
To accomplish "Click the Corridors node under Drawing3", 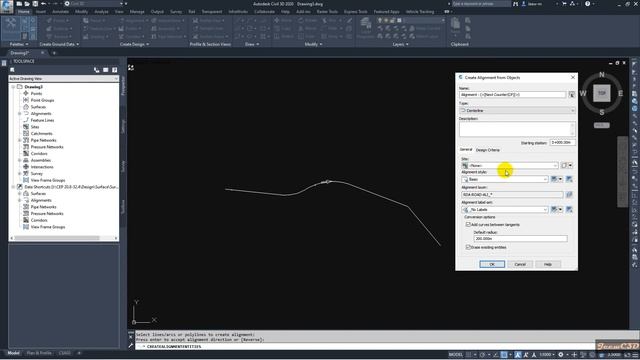I will tap(39, 153).
